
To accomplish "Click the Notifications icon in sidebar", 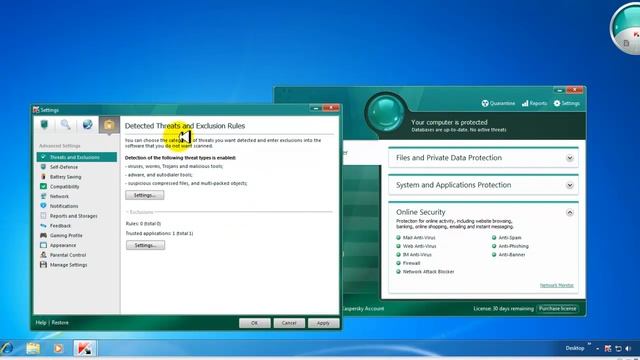I will coord(43,206).
